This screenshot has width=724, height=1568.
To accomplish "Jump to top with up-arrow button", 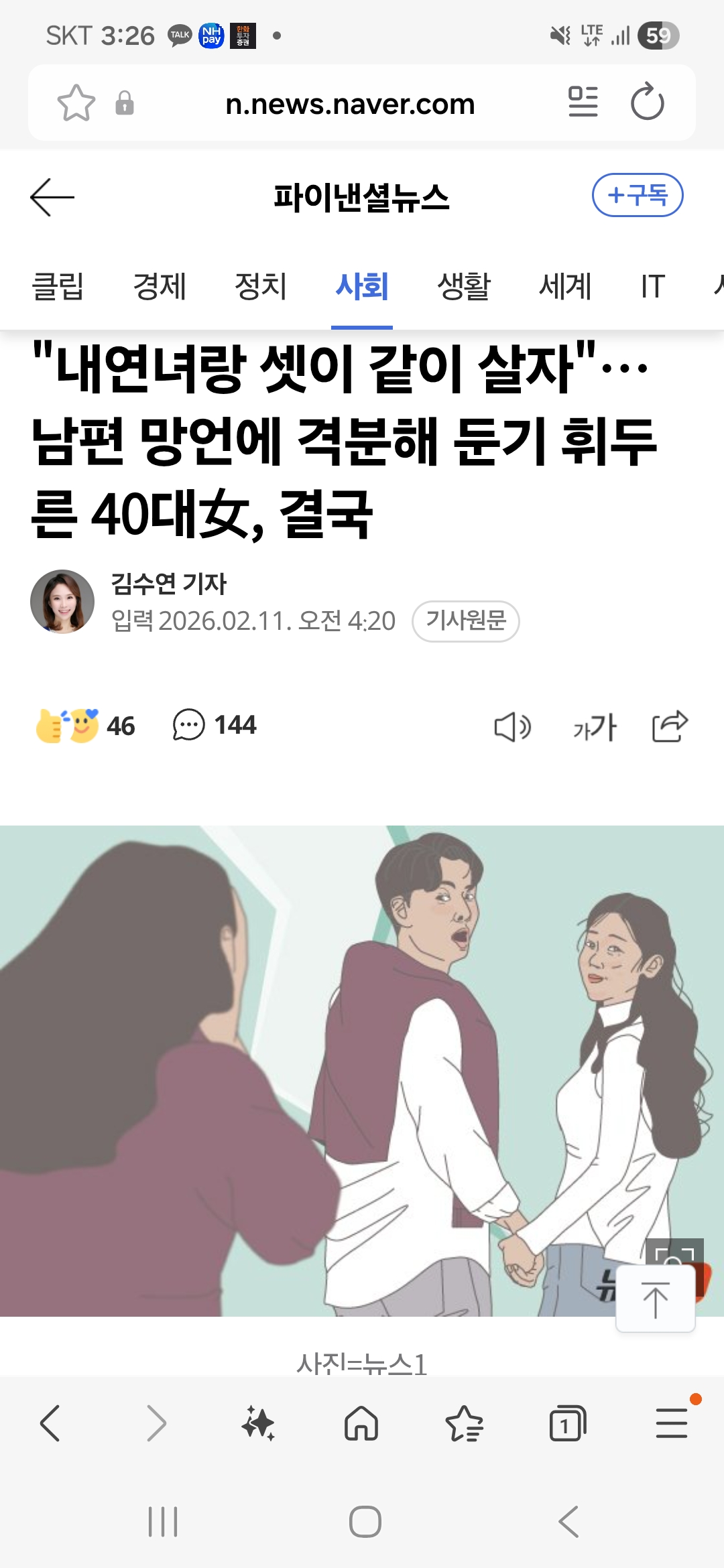I will (x=656, y=1299).
